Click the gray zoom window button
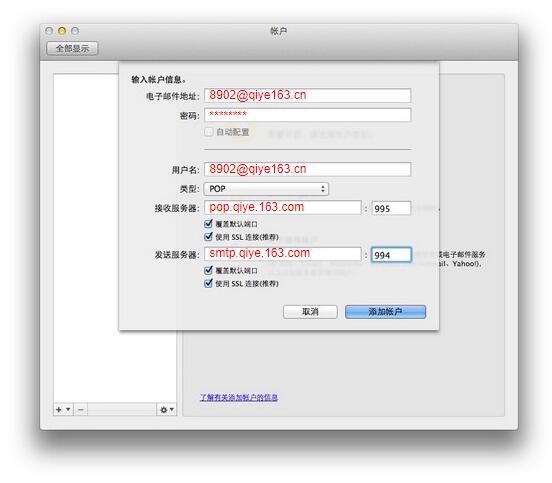 pos(75,31)
